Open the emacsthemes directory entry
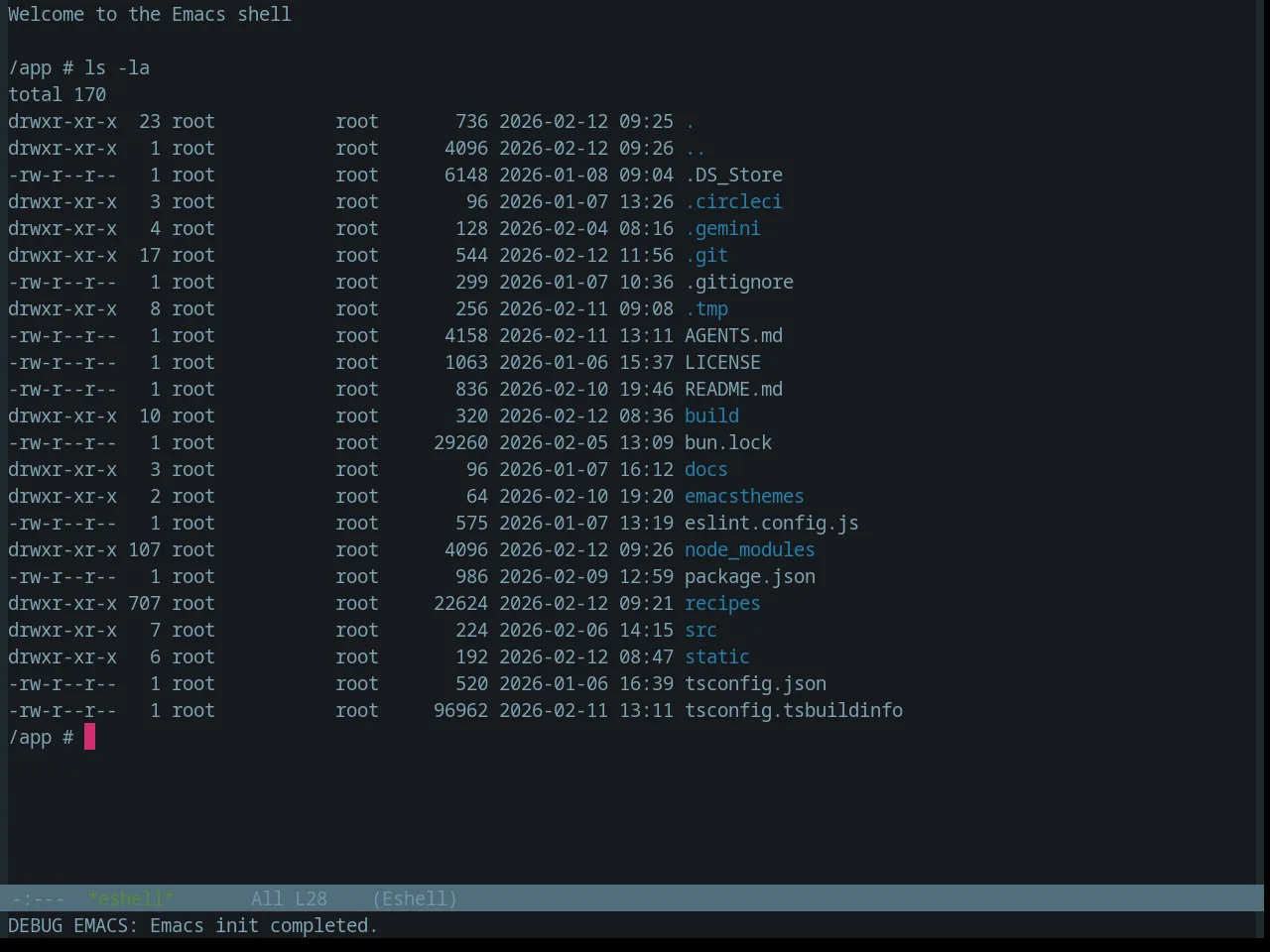The image size is (1270, 952). point(744,496)
